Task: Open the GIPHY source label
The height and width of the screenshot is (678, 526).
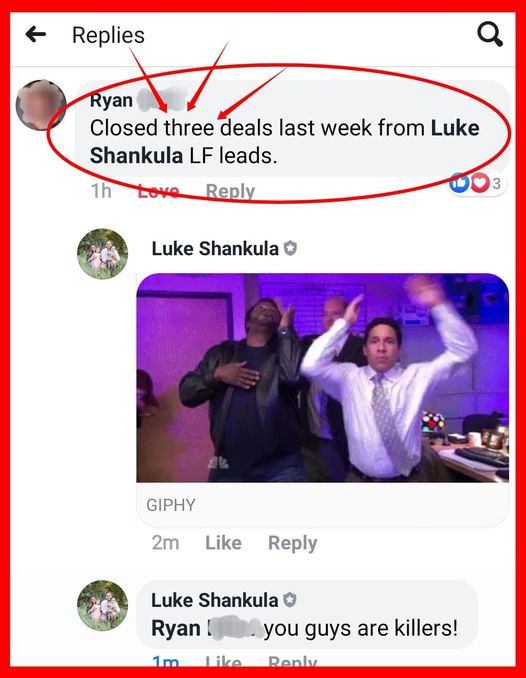Action: [x=171, y=505]
